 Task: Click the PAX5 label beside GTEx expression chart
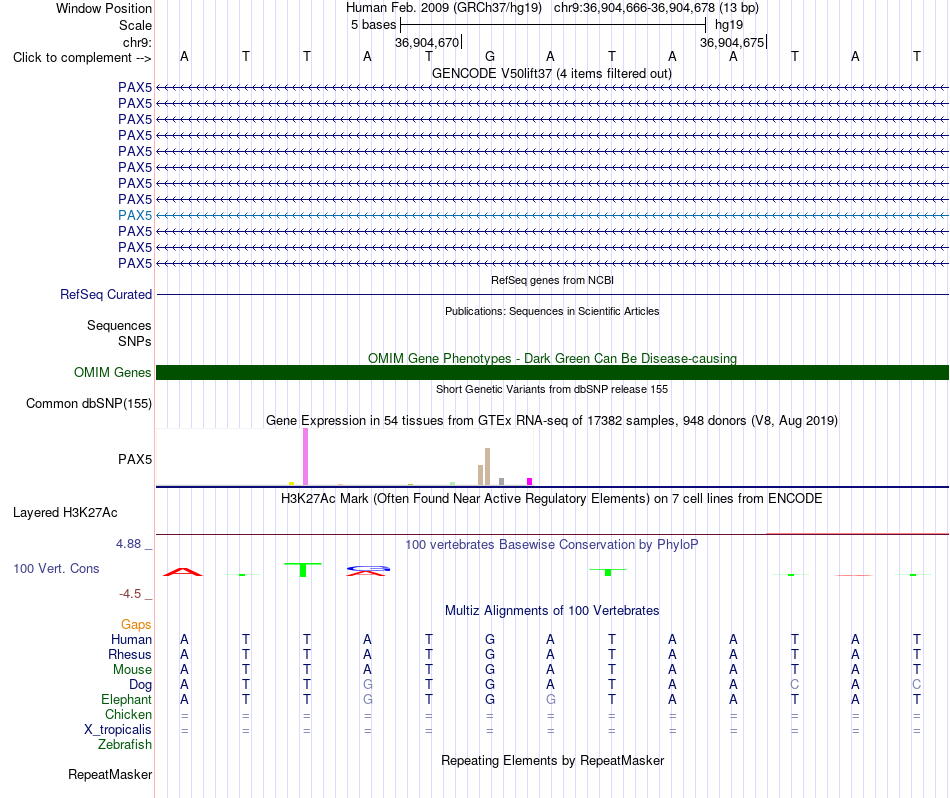click(x=135, y=459)
